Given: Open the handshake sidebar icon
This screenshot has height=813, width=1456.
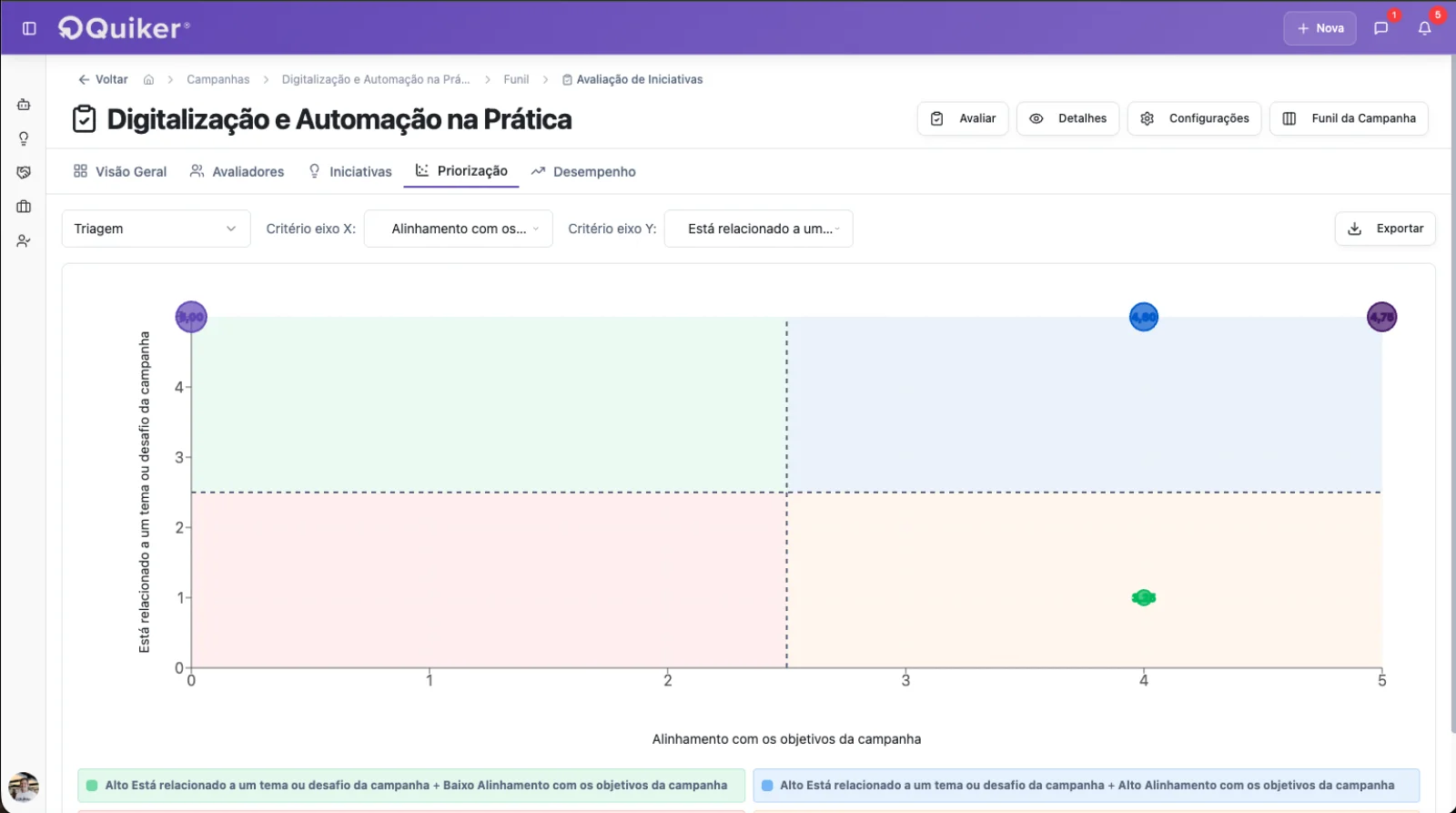Looking at the screenshot, I should pyautogui.click(x=24, y=172).
